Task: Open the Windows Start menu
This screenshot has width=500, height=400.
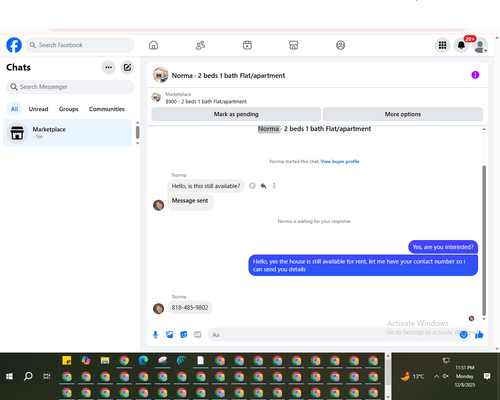Action: coord(9,376)
